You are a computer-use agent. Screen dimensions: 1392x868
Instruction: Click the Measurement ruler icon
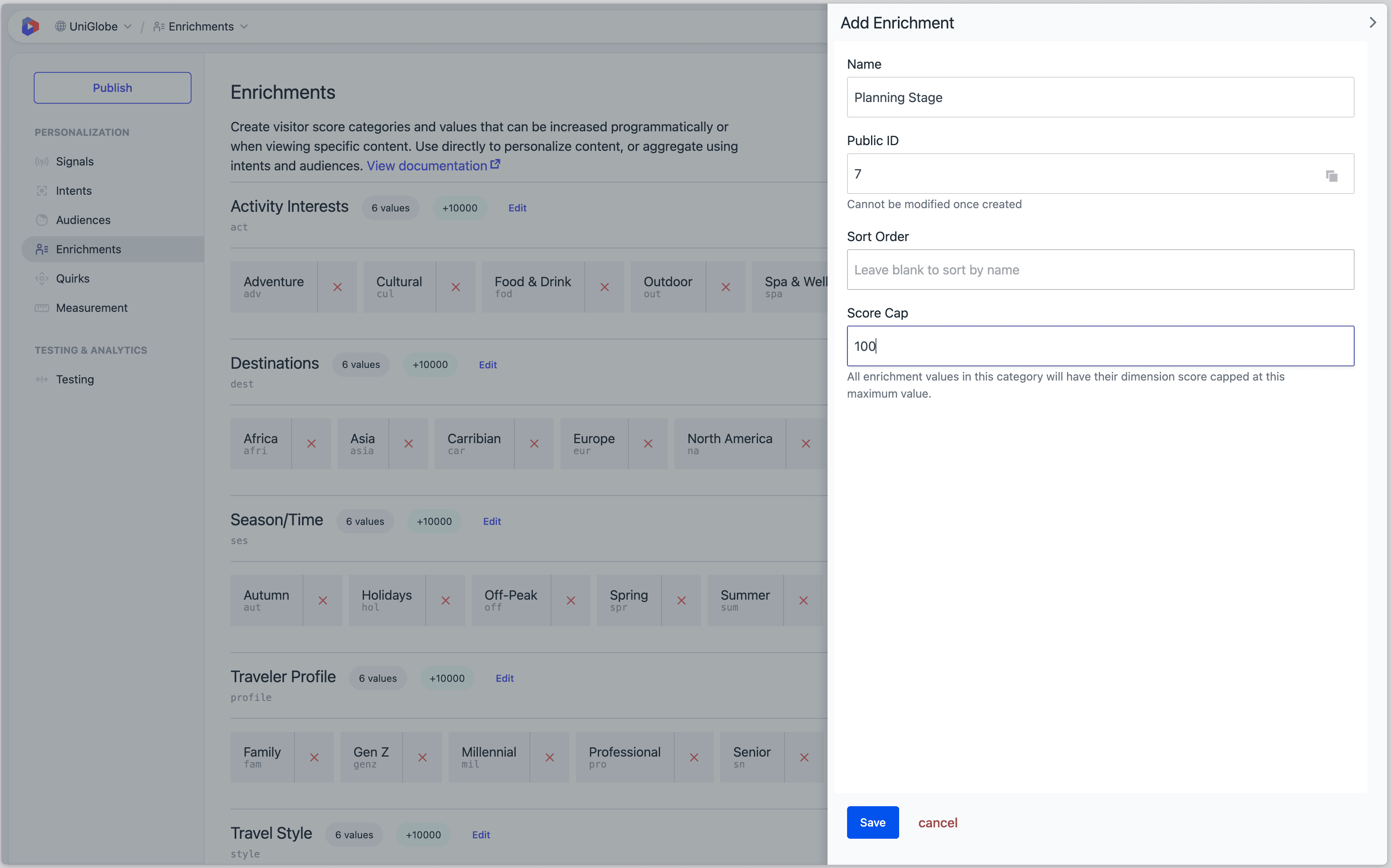coord(41,308)
